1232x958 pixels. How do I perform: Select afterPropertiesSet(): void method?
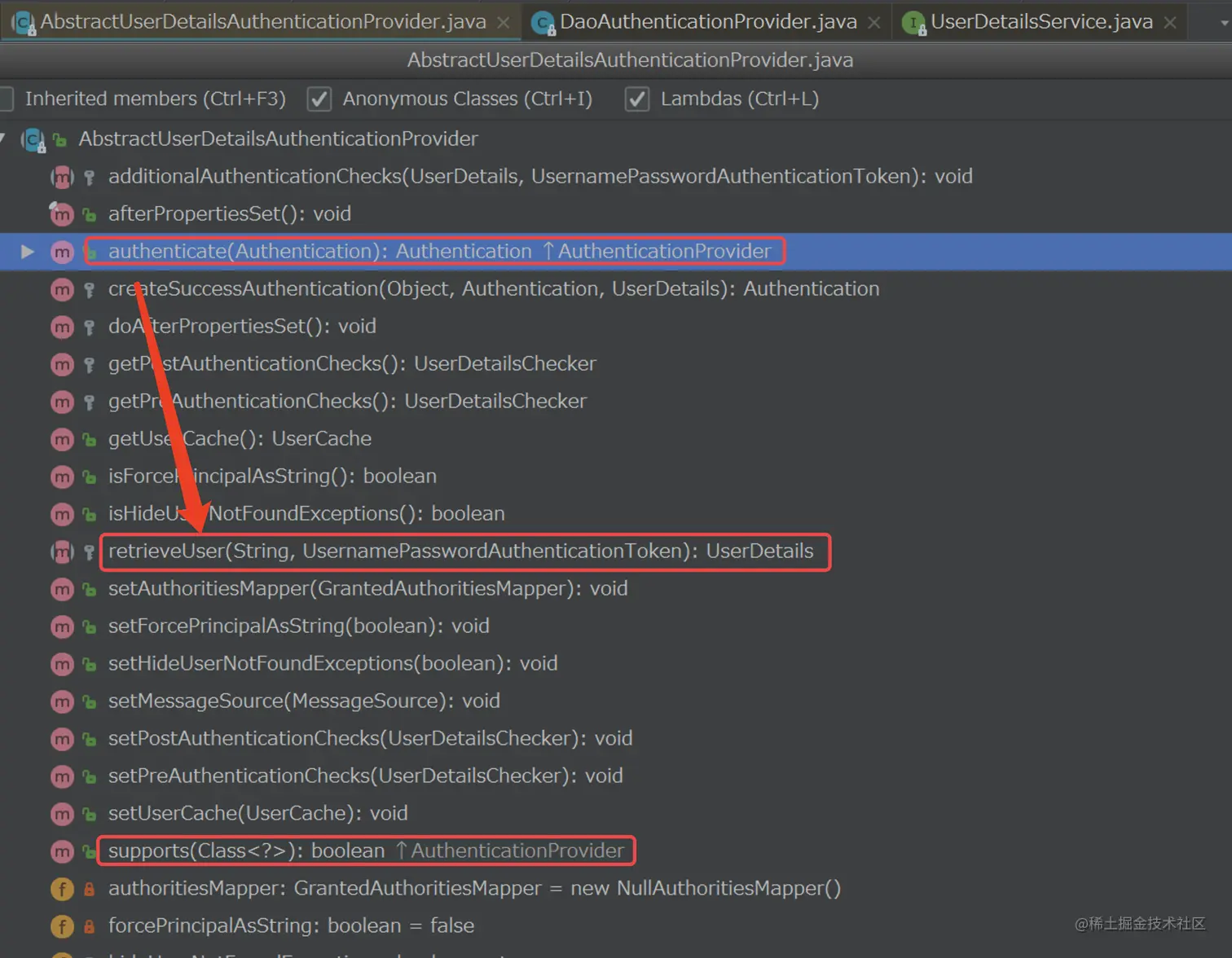click(616, 214)
